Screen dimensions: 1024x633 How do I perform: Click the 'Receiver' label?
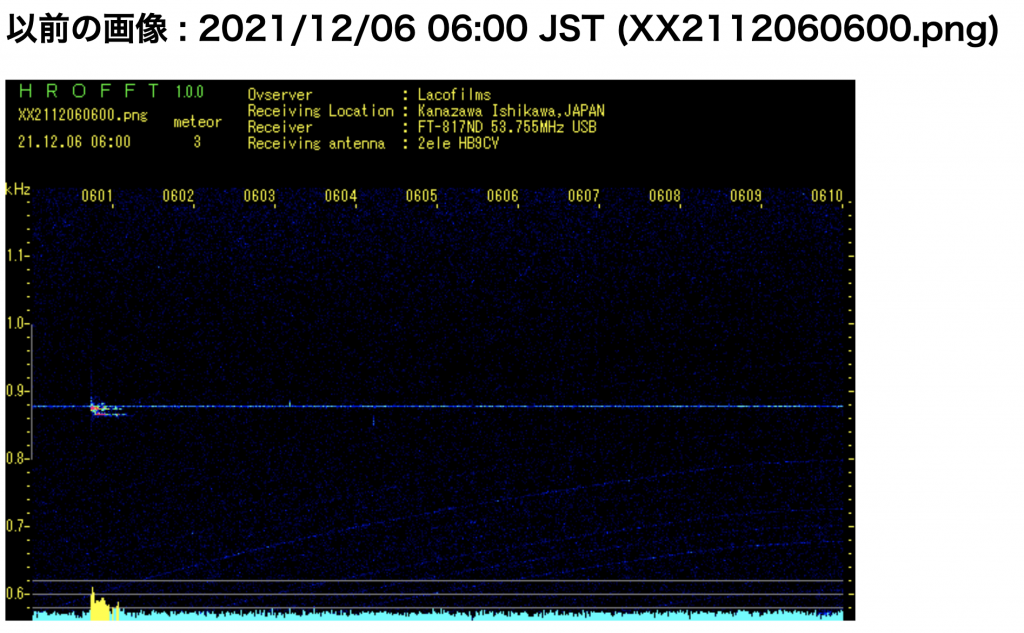tap(280, 127)
